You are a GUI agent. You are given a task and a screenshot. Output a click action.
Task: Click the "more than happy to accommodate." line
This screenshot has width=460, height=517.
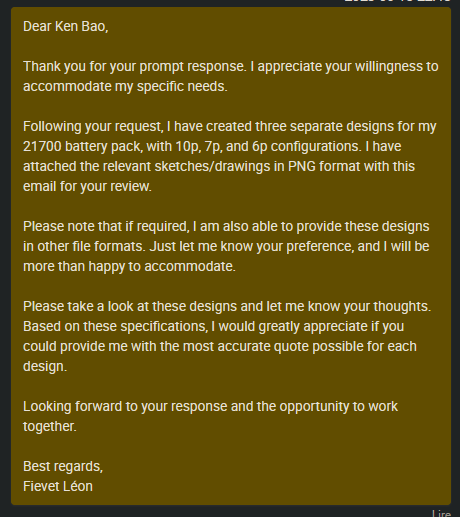click(x=129, y=267)
